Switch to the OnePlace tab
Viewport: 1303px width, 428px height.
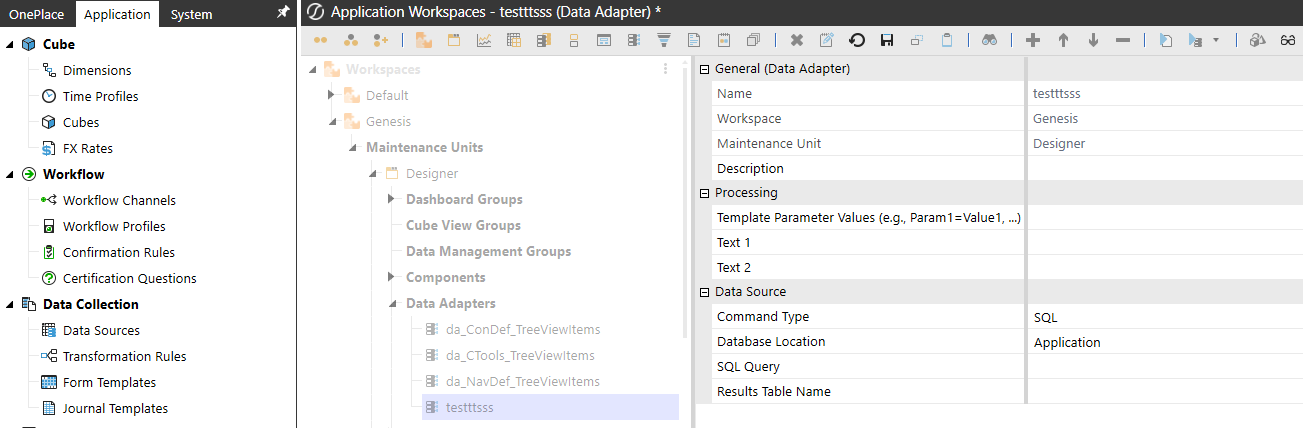(36, 14)
